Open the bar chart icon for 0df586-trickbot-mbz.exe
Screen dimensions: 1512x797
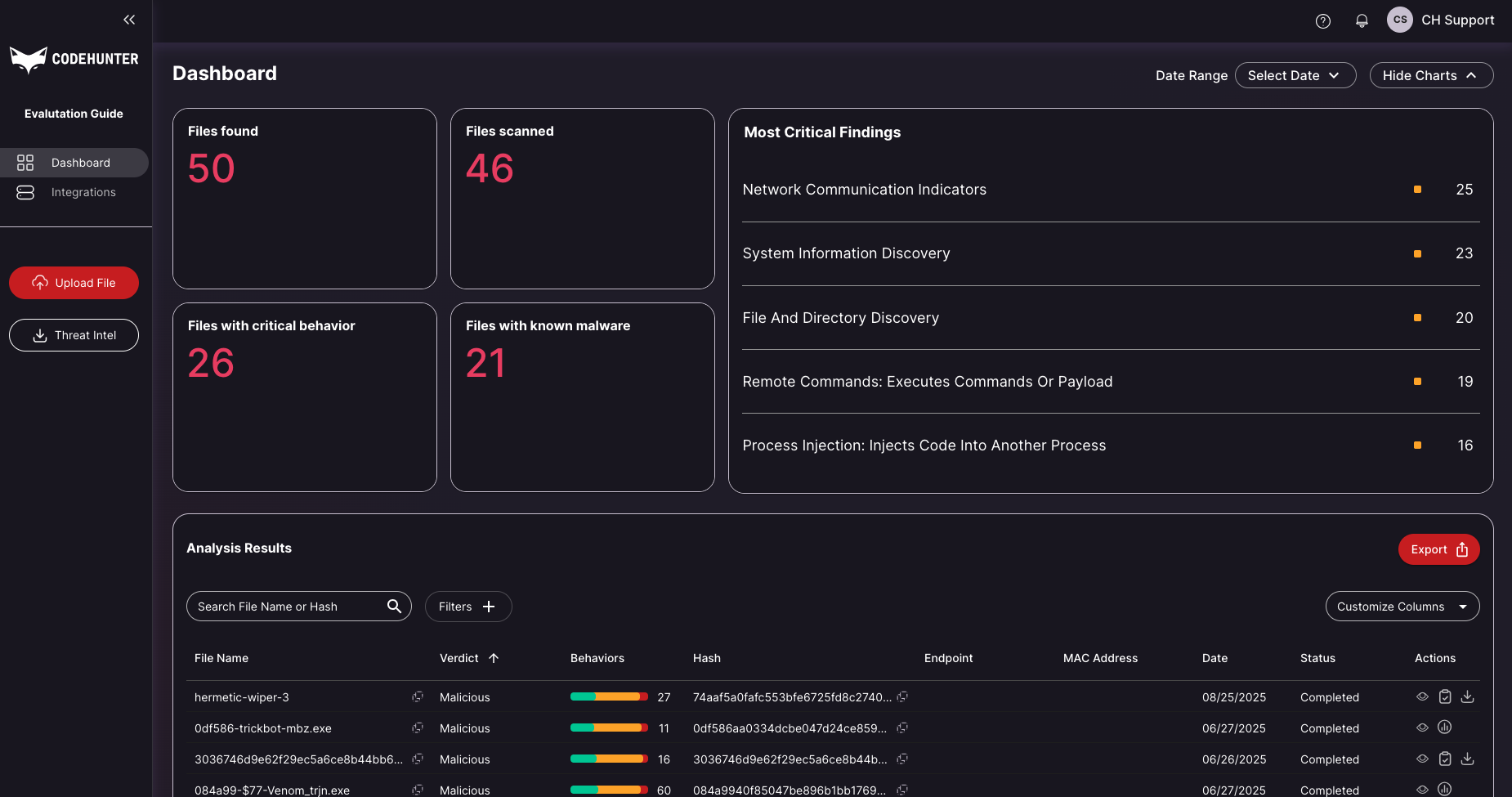click(1445, 728)
